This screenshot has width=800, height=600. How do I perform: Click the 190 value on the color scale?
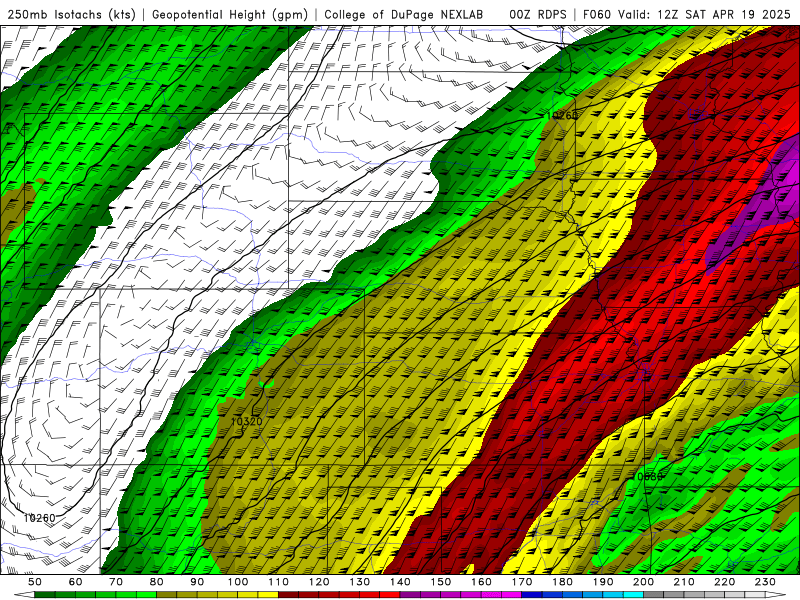(603, 582)
